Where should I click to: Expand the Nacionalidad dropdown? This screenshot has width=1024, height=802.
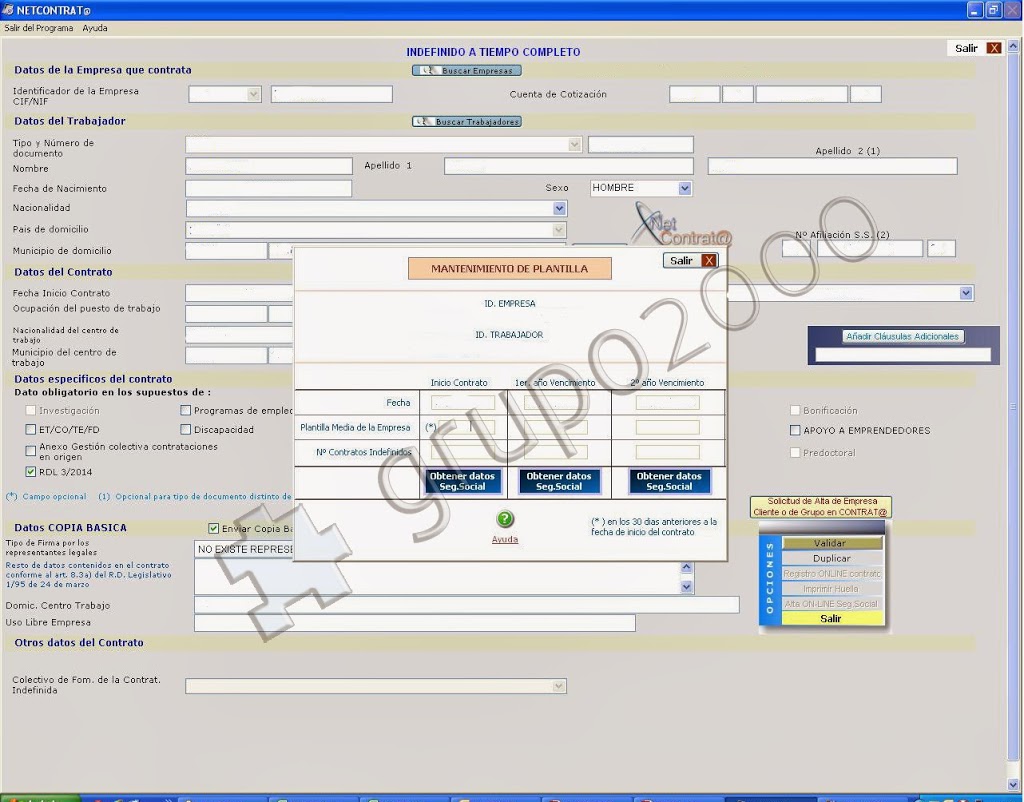point(559,208)
